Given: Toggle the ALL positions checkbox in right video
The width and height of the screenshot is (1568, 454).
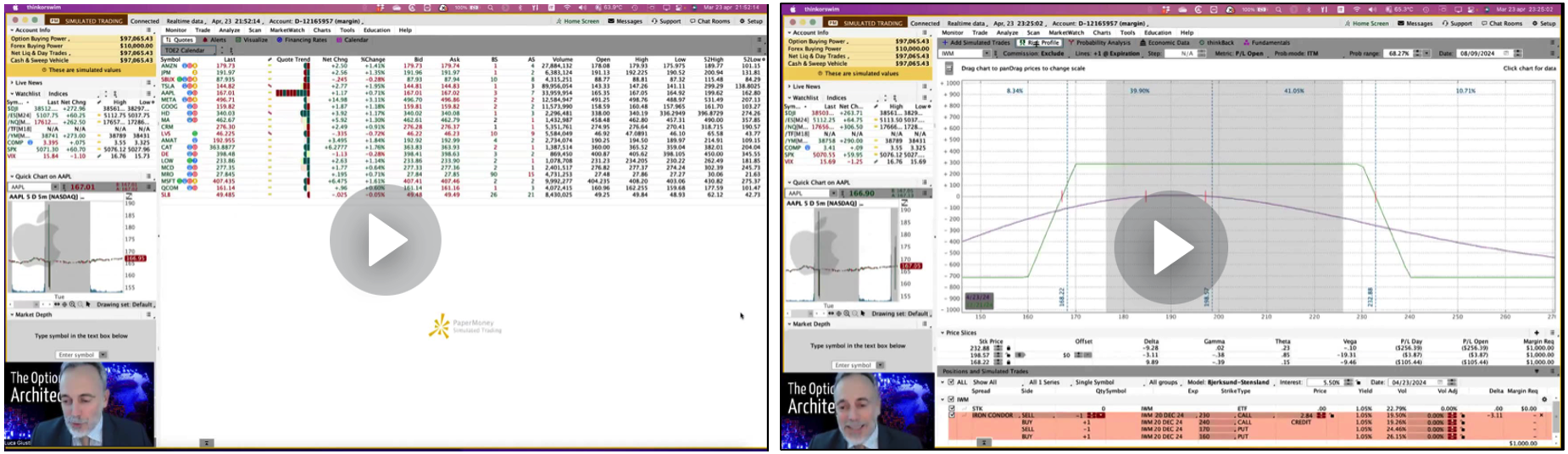Looking at the screenshot, I should point(950,382).
